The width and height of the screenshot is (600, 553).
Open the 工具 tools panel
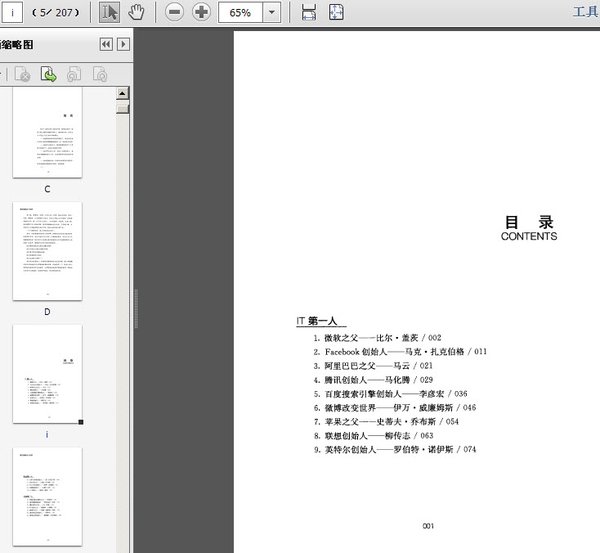pyautogui.click(x=585, y=13)
